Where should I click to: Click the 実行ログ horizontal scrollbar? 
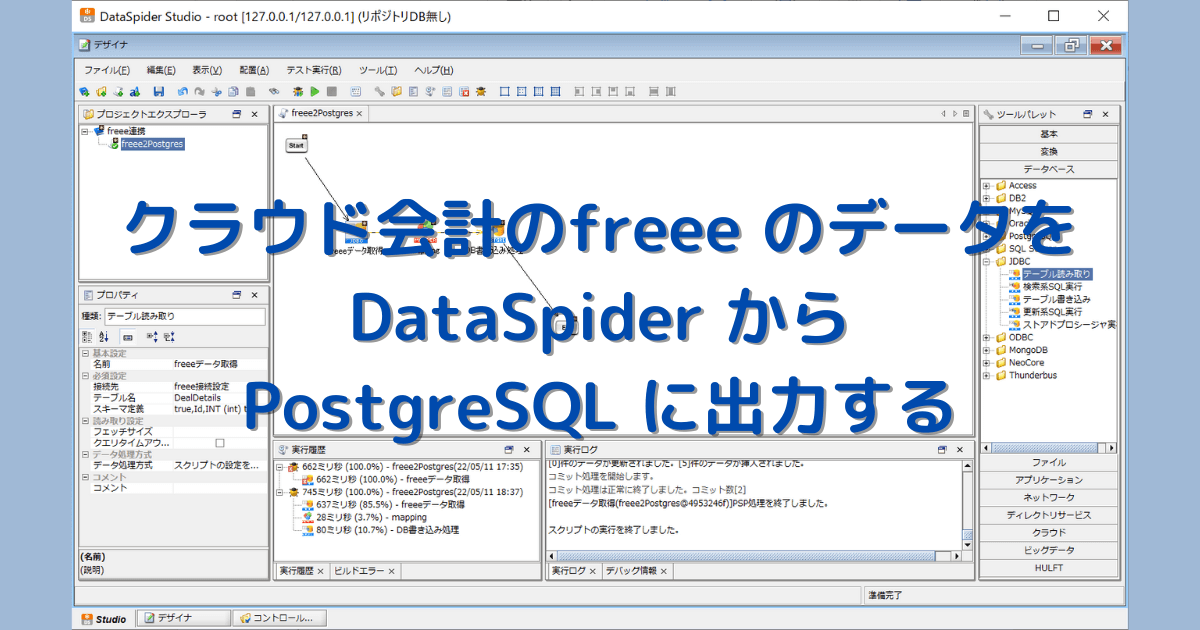coord(754,555)
